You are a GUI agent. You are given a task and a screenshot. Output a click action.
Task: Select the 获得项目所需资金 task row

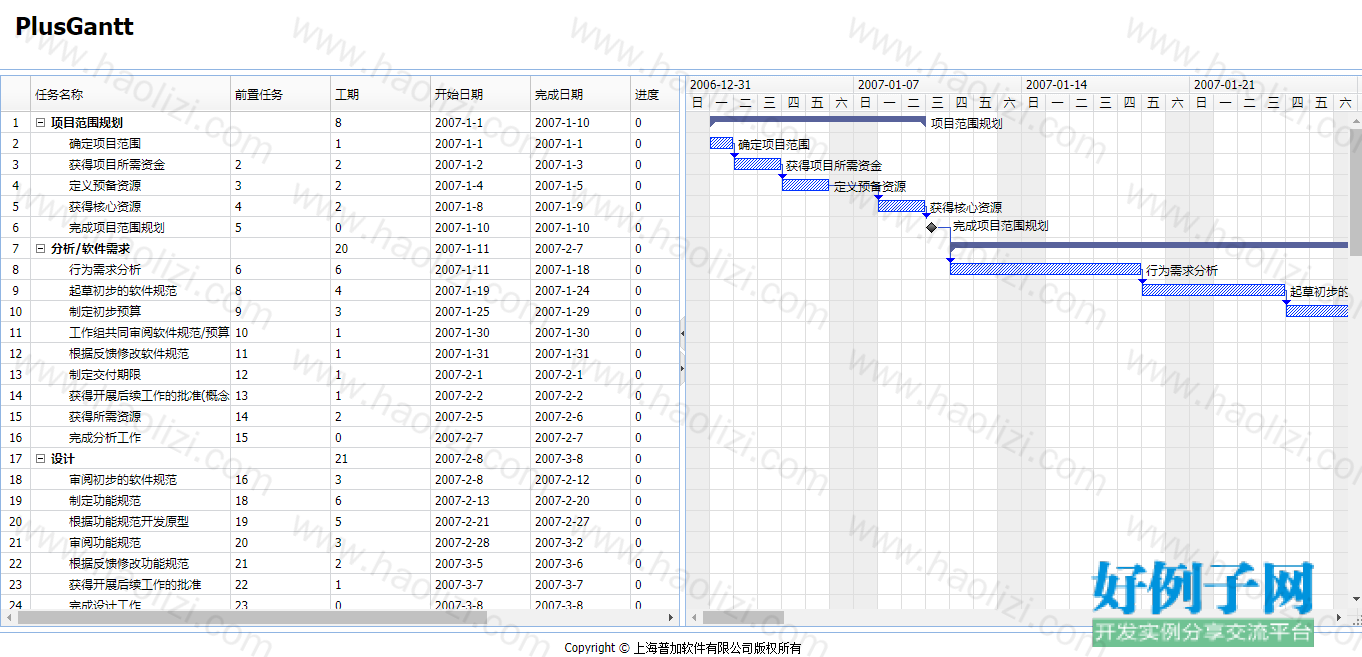coord(340,164)
